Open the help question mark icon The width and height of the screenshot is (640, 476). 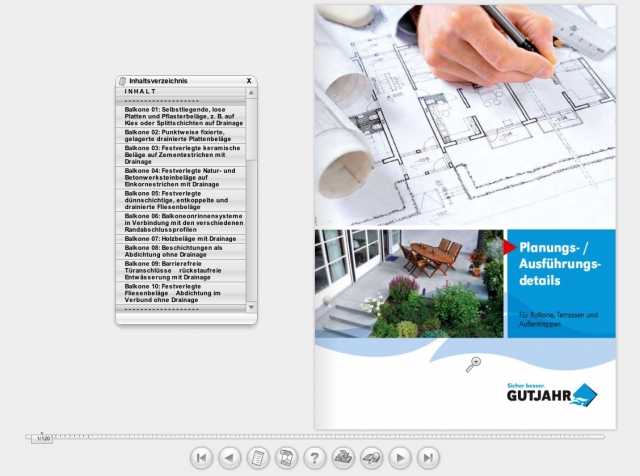point(314,457)
